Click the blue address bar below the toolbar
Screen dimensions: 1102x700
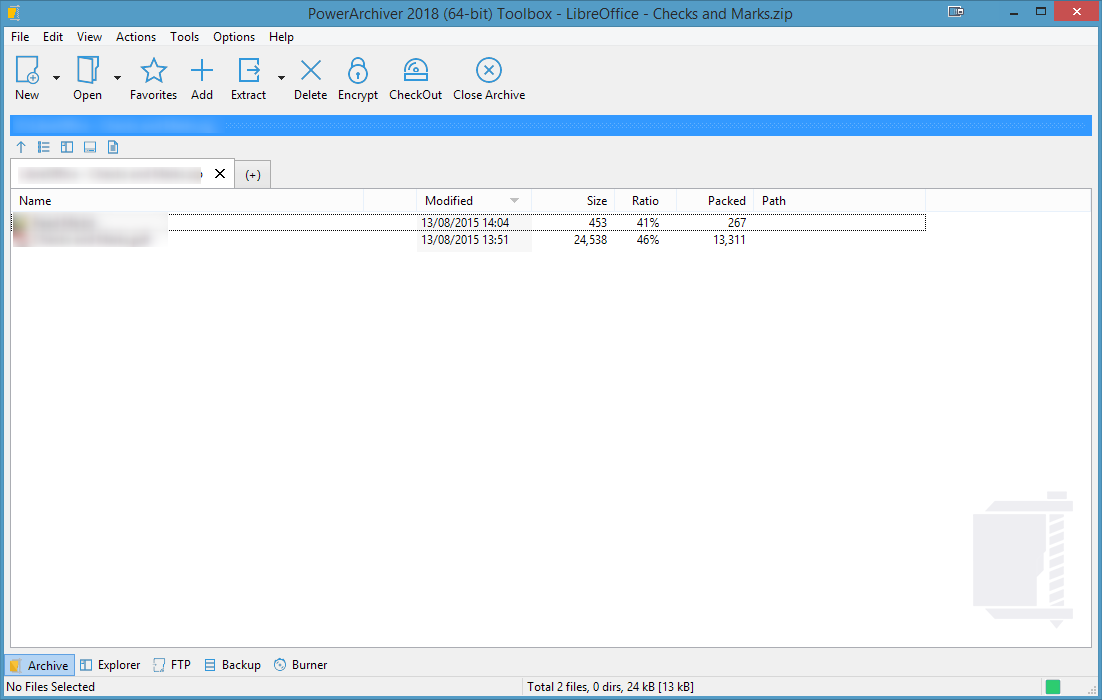pos(550,126)
